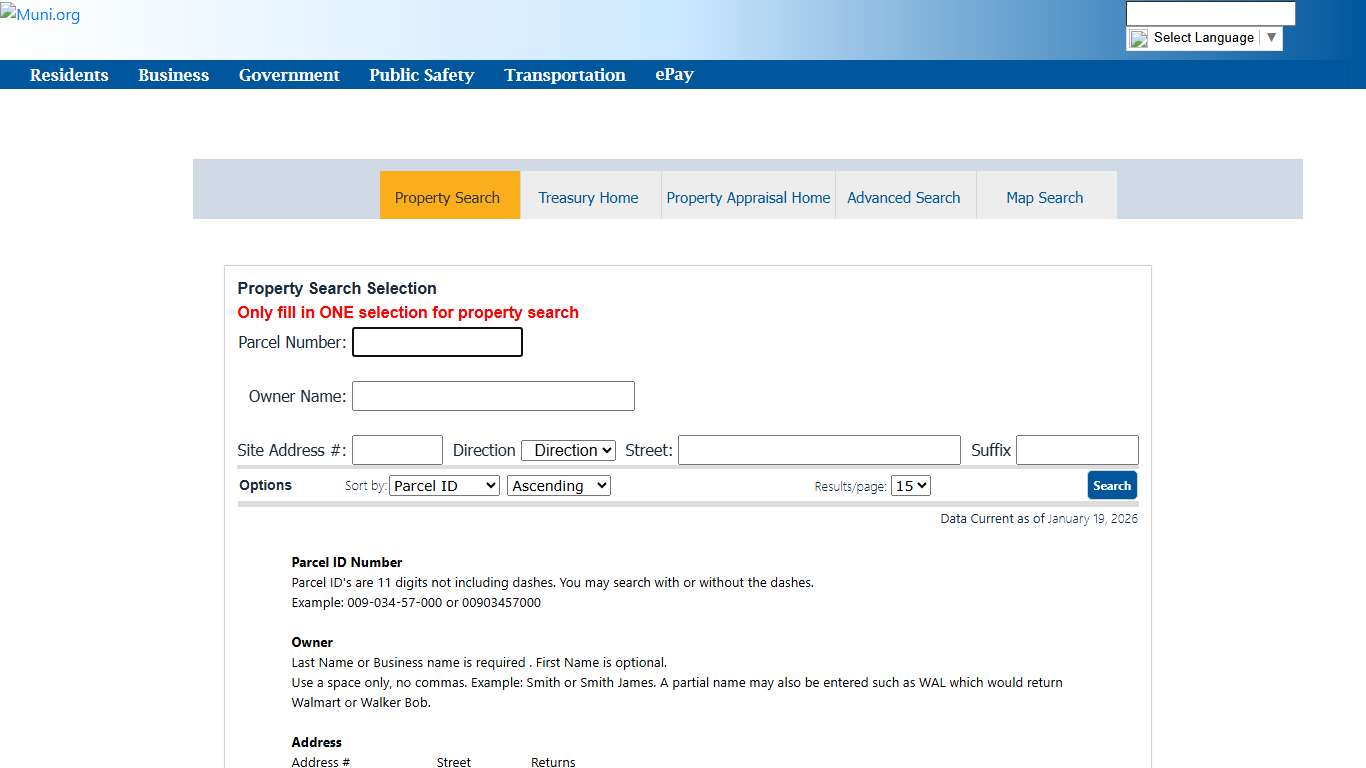This screenshot has width=1366, height=768.
Task: Go to Advanced Search
Action: click(x=904, y=197)
